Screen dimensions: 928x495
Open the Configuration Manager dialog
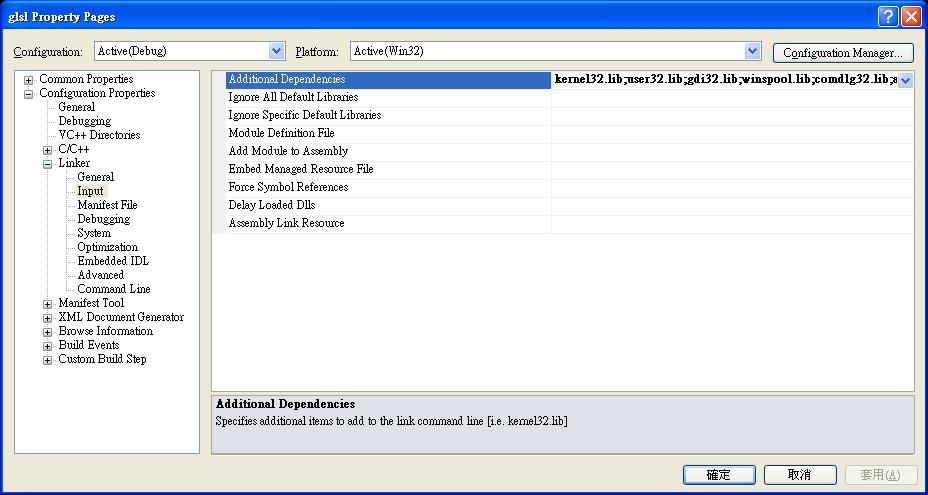click(842, 53)
